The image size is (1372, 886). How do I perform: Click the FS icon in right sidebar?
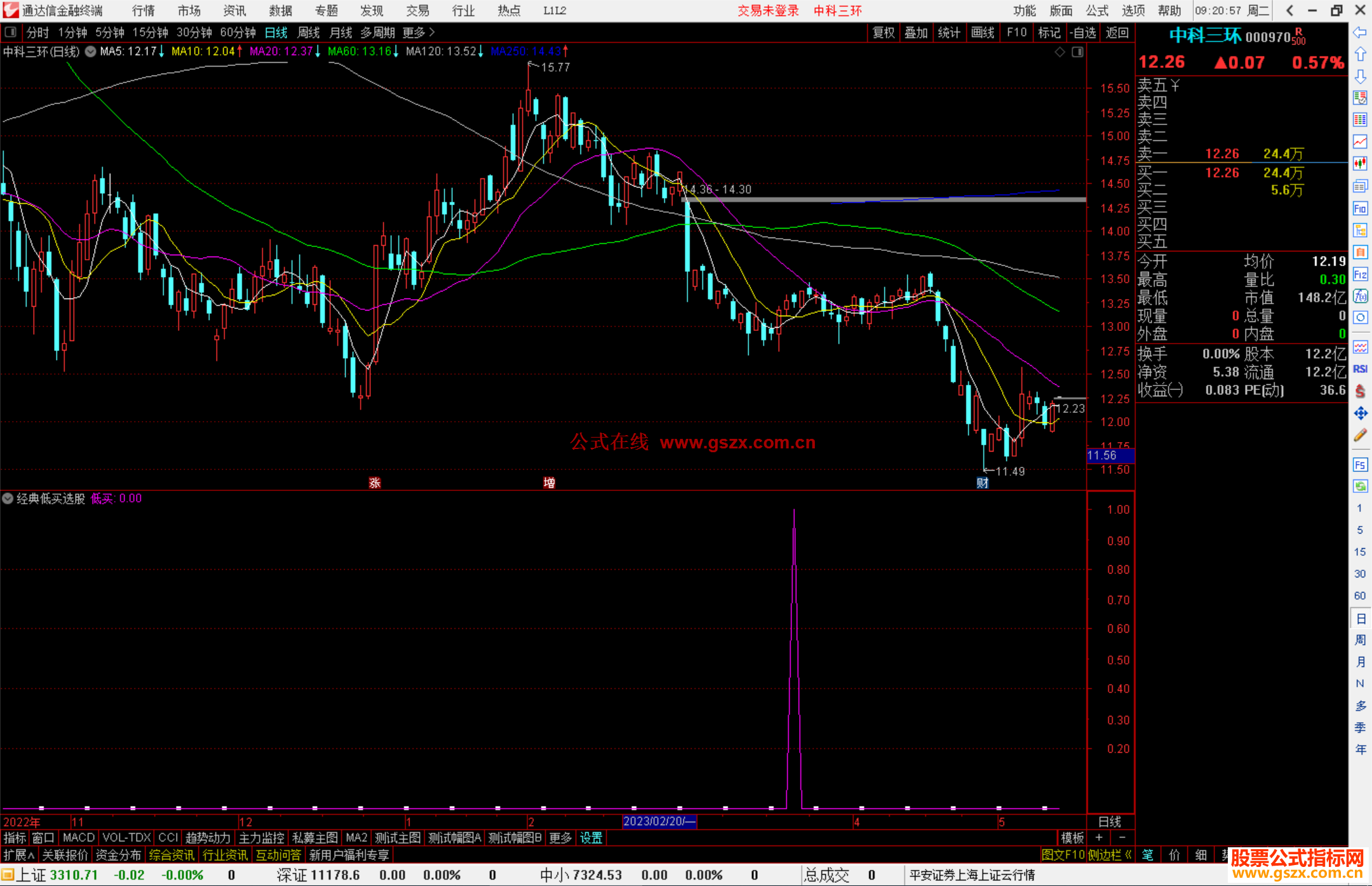pyautogui.click(x=1360, y=465)
